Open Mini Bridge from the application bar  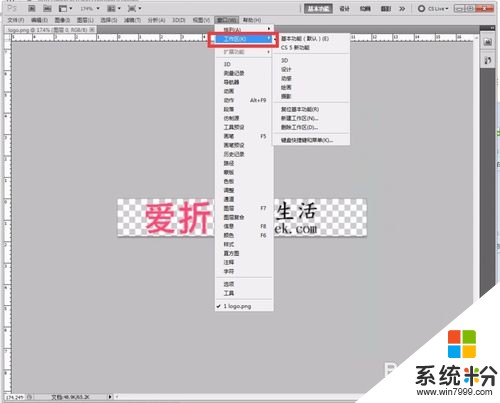pos(48,8)
